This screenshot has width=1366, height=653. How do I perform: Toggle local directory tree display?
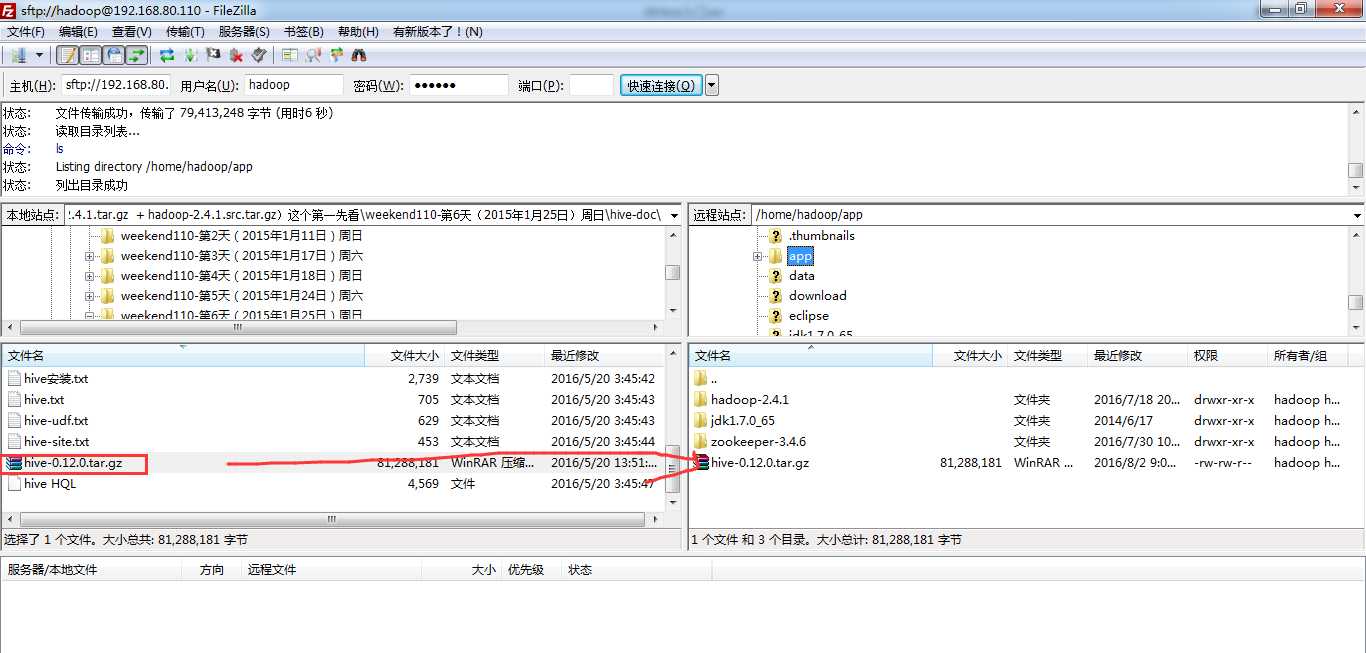(x=91, y=55)
